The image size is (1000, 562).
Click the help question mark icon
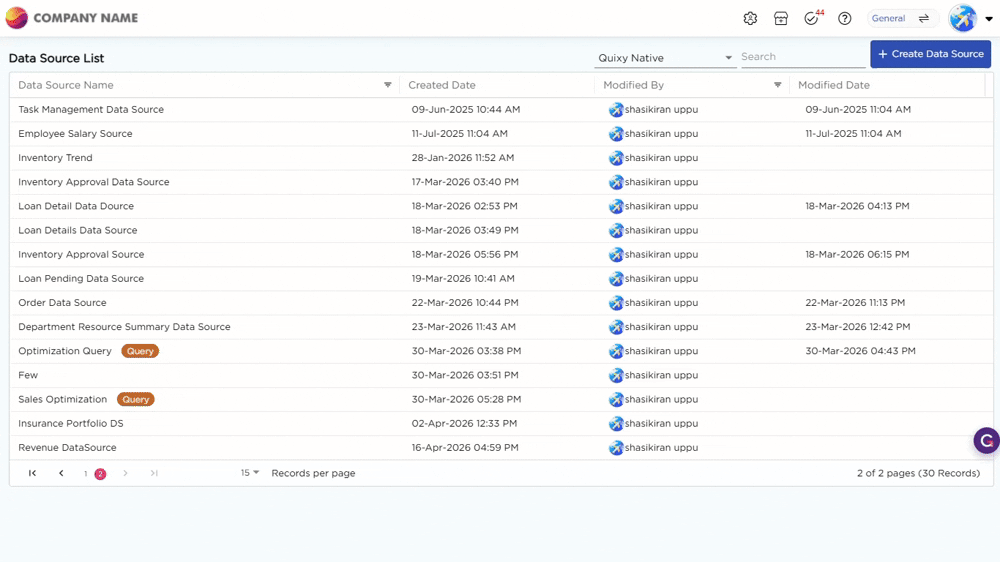coord(845,19)
